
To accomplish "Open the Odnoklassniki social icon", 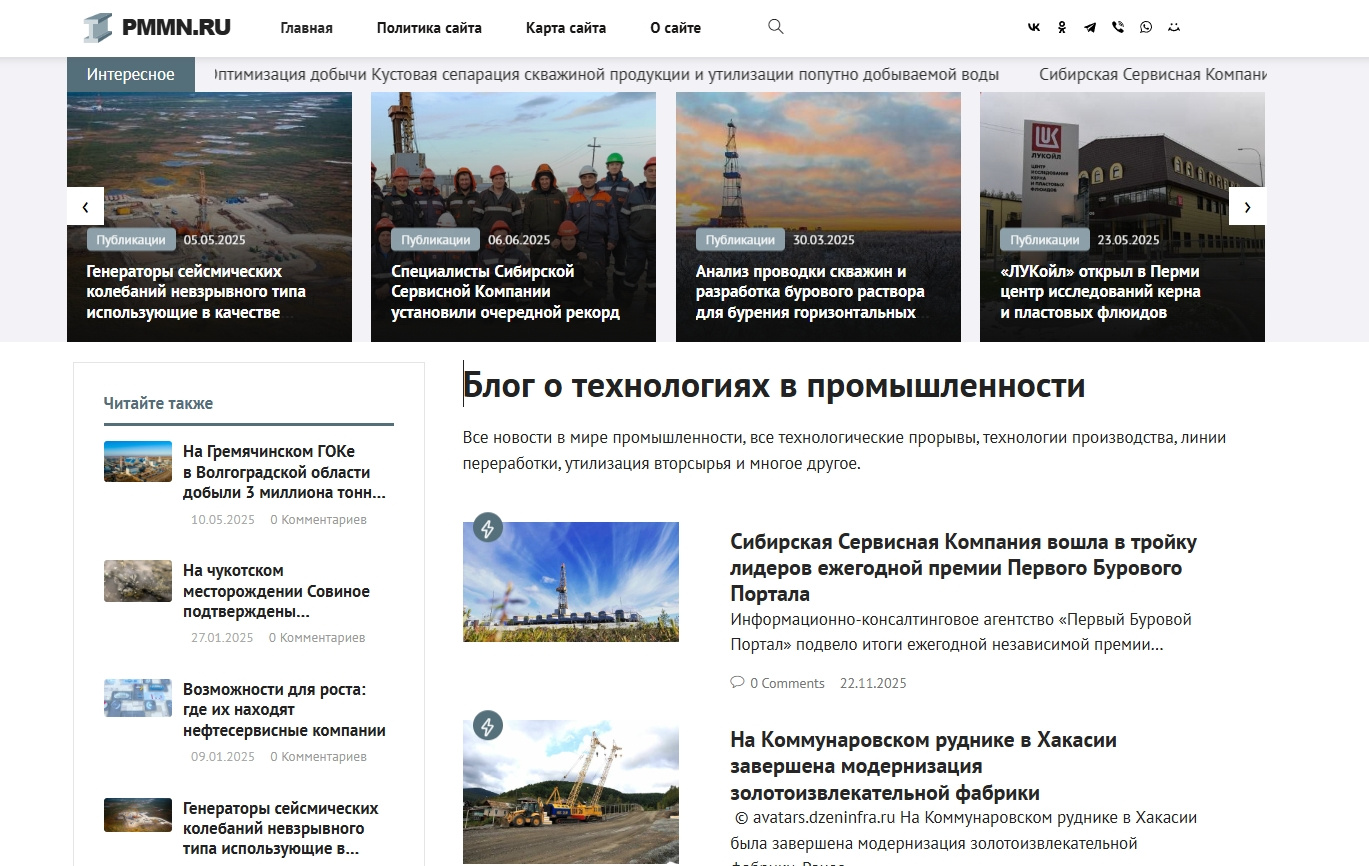I will (1062, 28).
